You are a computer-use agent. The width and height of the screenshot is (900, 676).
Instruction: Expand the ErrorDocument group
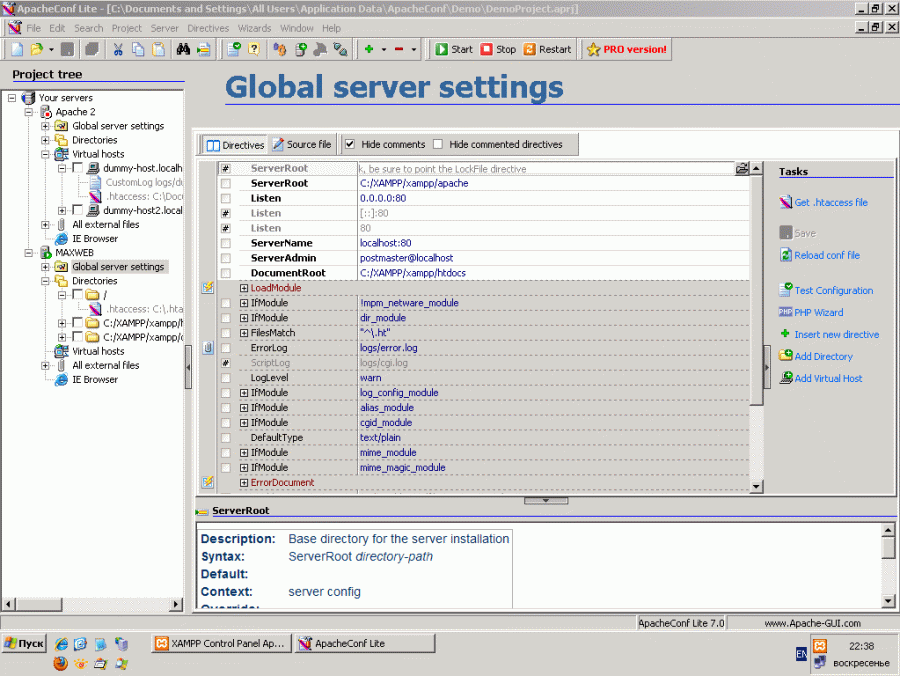244,483
